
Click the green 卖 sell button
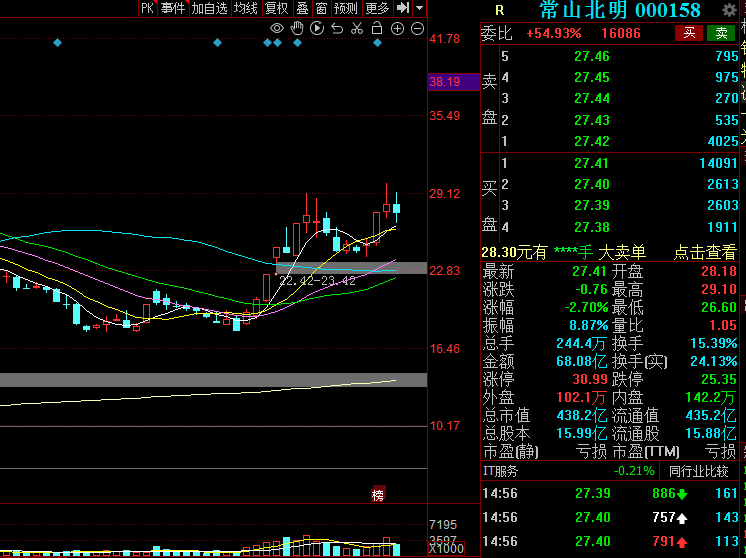point(721,33)
